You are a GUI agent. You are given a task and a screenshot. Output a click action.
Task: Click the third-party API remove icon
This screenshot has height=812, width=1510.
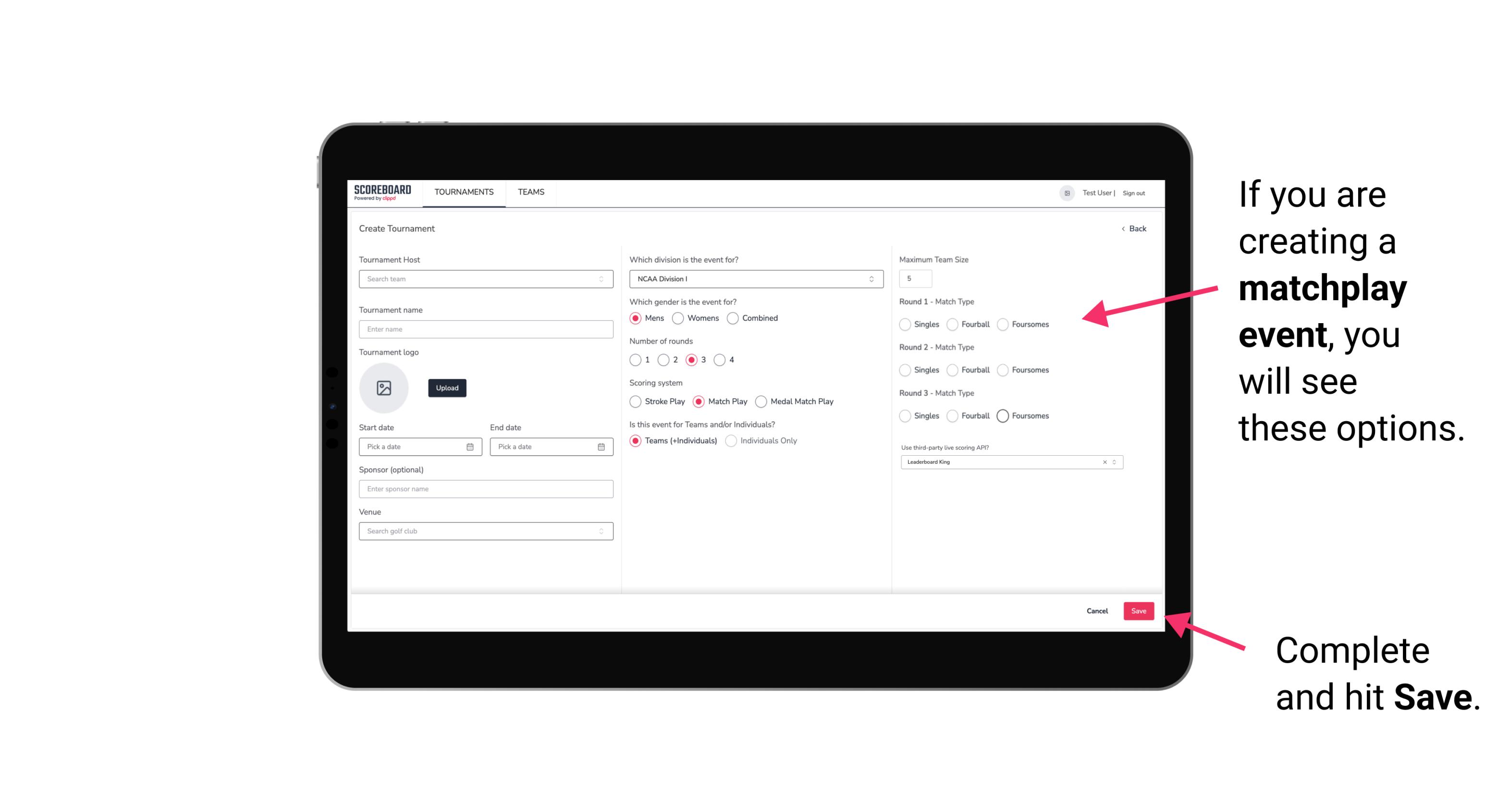point(1105,462)
